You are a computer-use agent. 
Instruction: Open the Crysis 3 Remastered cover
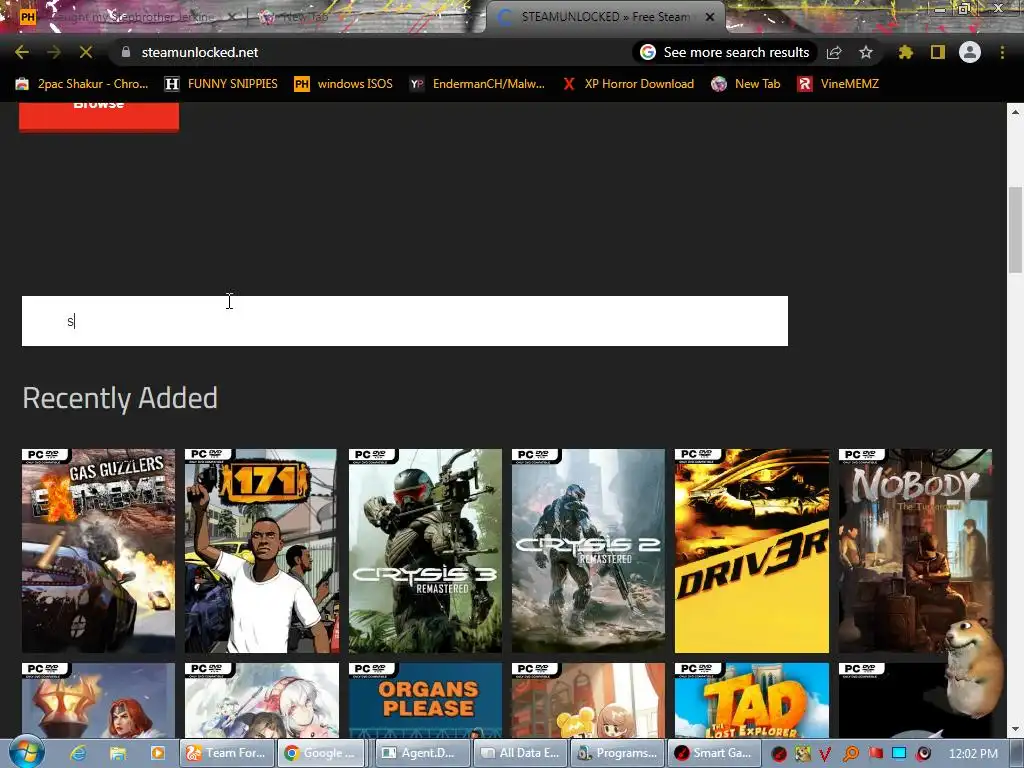425,551
